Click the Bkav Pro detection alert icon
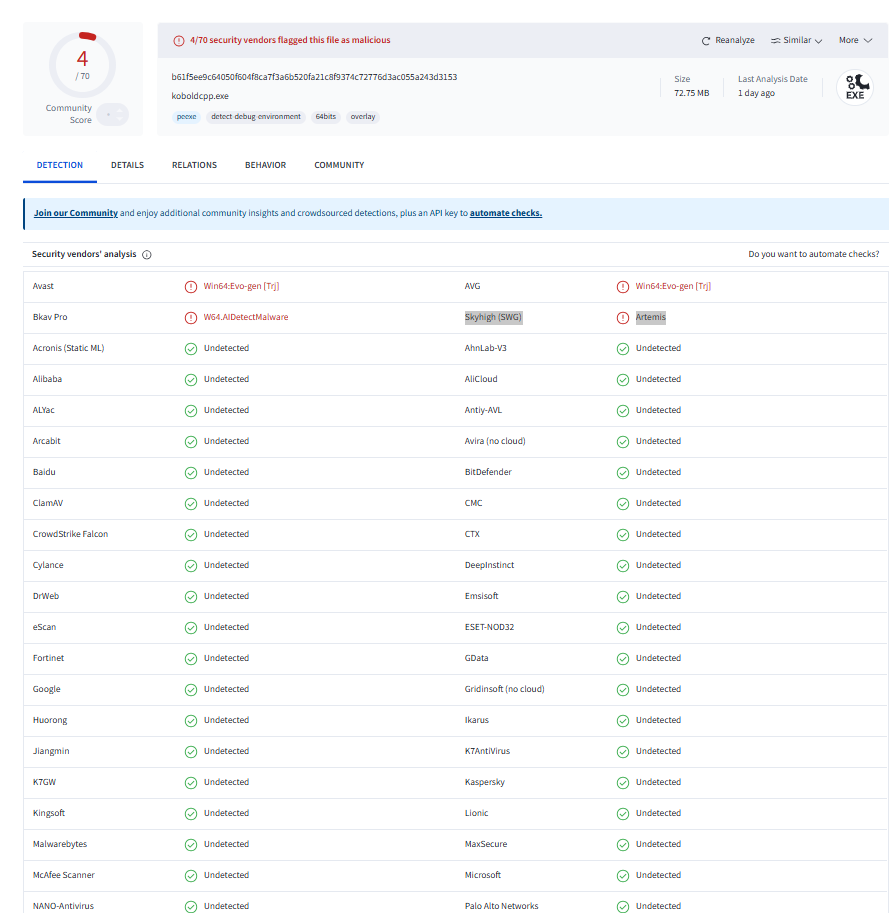Image resolution: width=896 pixels, height=913 pixels. pos(191,318)
